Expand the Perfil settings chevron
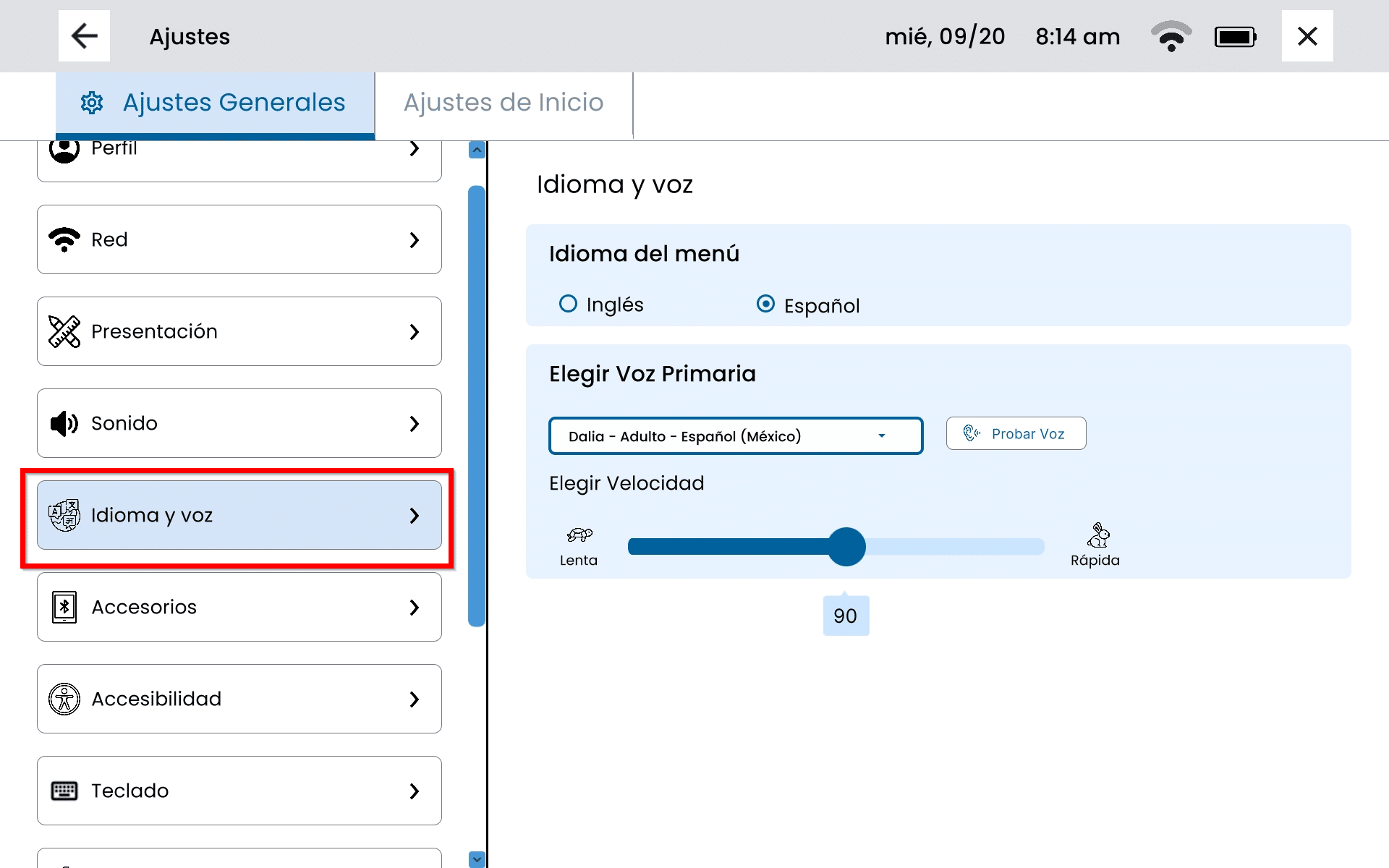 (x=415, y=149)
